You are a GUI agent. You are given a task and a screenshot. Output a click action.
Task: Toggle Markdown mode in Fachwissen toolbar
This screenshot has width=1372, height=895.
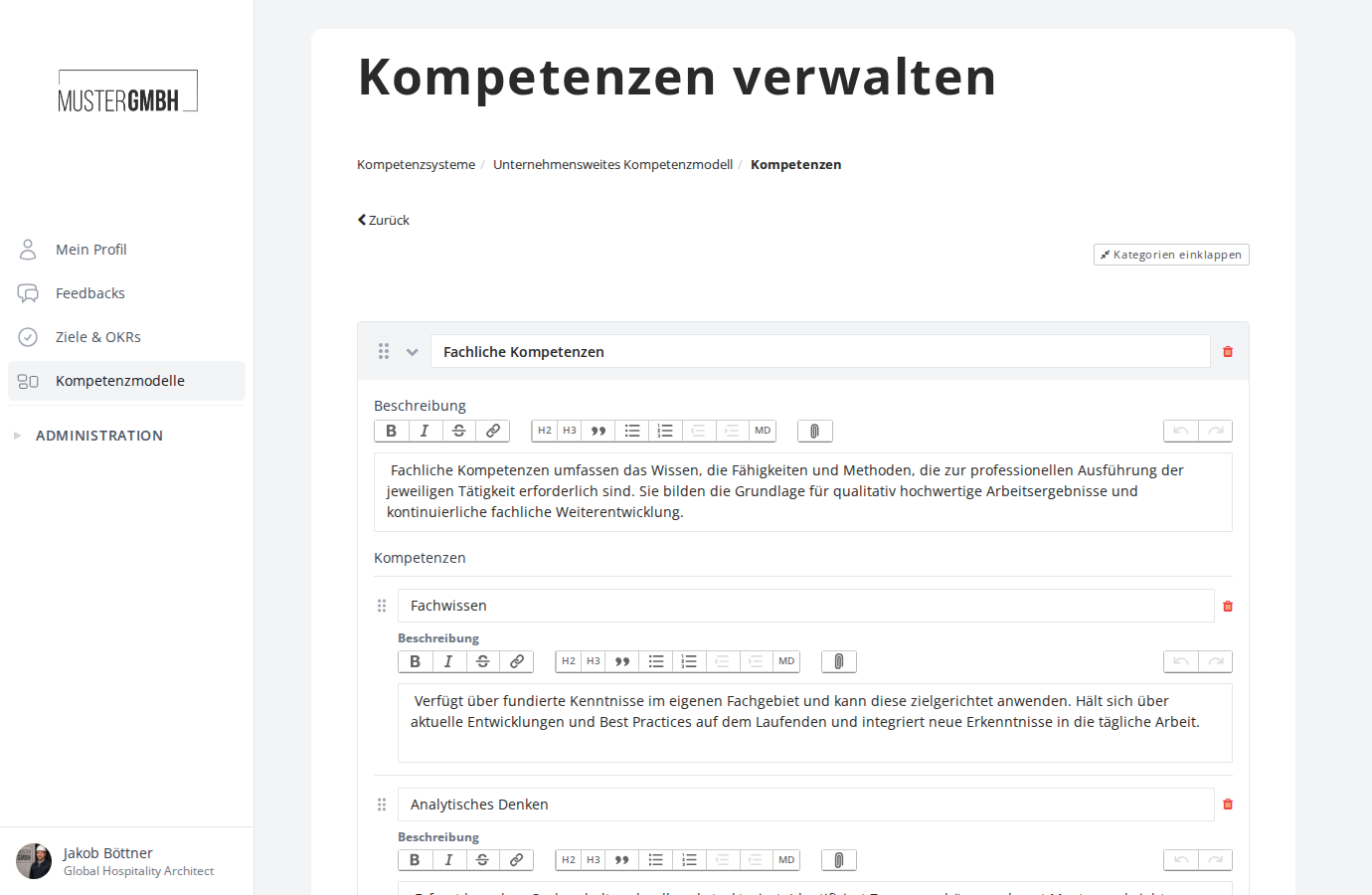pyautogui.click(x=786, y=661)
